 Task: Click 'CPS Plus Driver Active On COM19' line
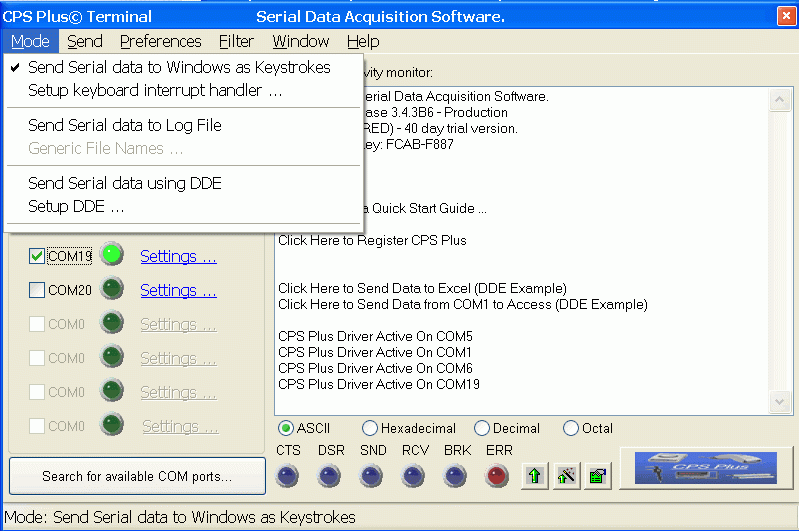tap(379, 384)
